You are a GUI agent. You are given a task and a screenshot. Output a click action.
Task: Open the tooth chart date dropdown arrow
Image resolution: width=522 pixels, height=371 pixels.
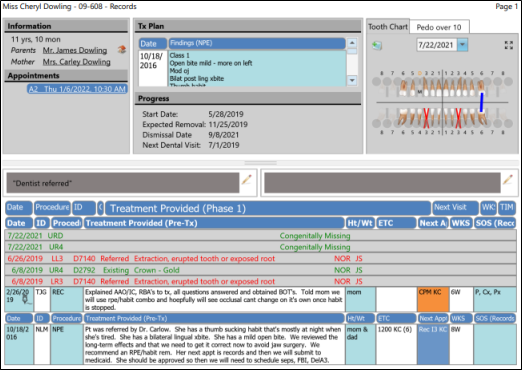click(x=462, y=45)
